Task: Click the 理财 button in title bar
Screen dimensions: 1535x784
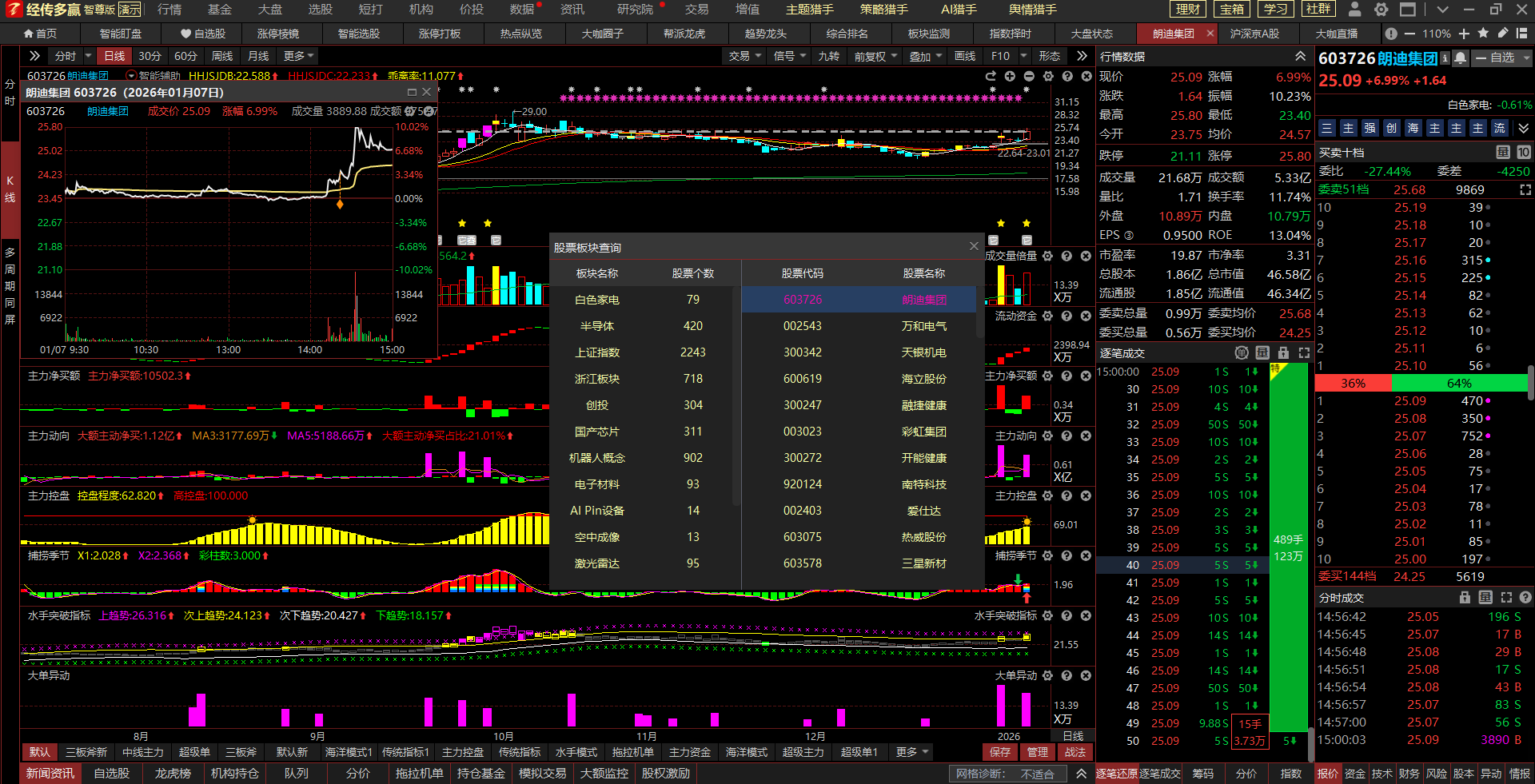Action: pyautogui.click(x=1188, y=10)
